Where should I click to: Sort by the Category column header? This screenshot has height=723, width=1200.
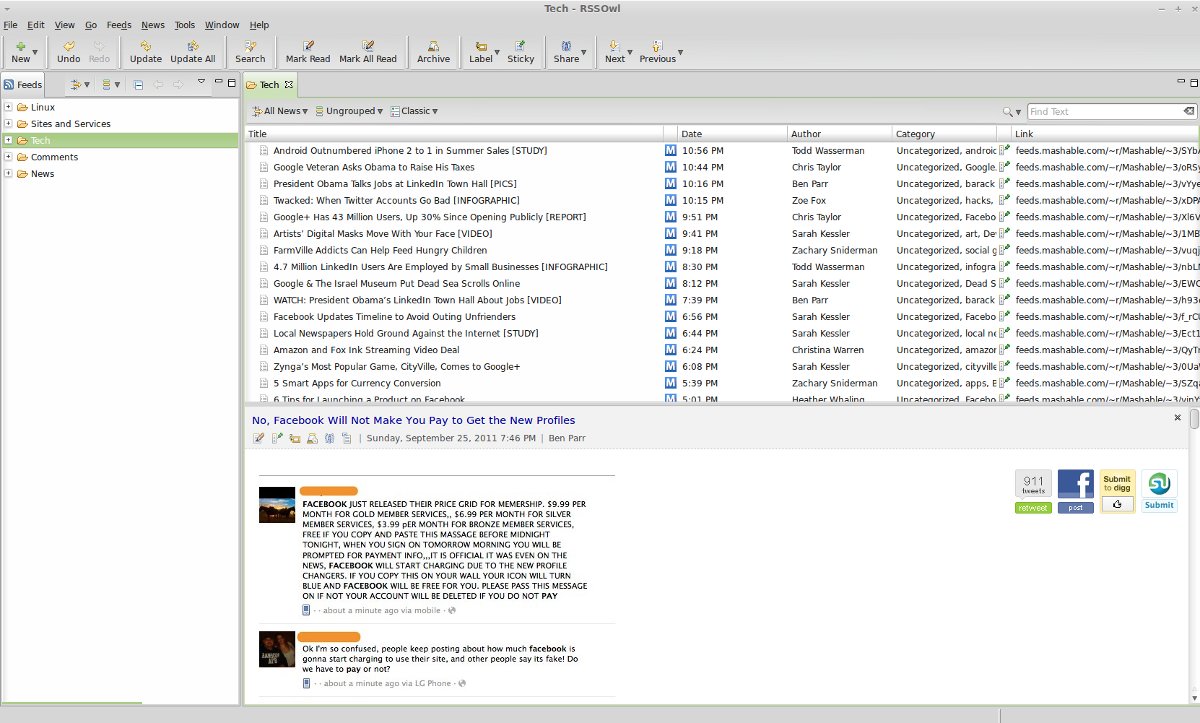point(945,133)
